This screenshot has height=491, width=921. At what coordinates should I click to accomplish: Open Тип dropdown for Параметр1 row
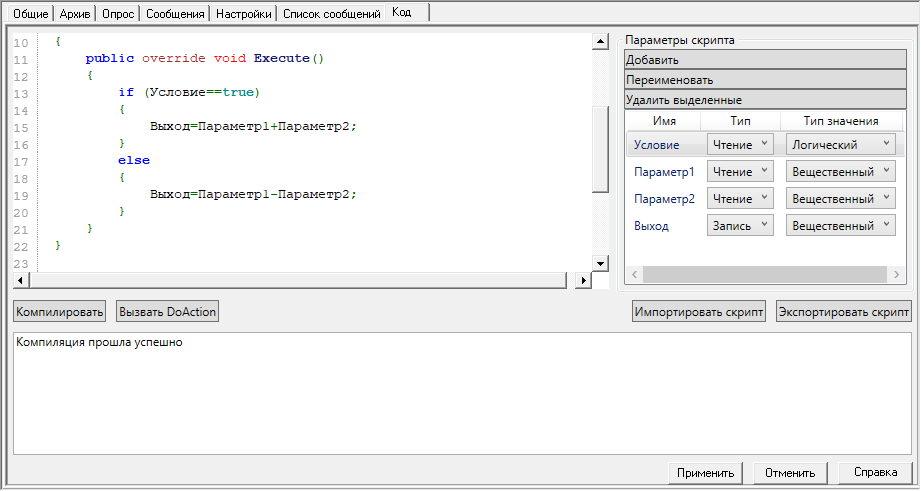(740, 171)
